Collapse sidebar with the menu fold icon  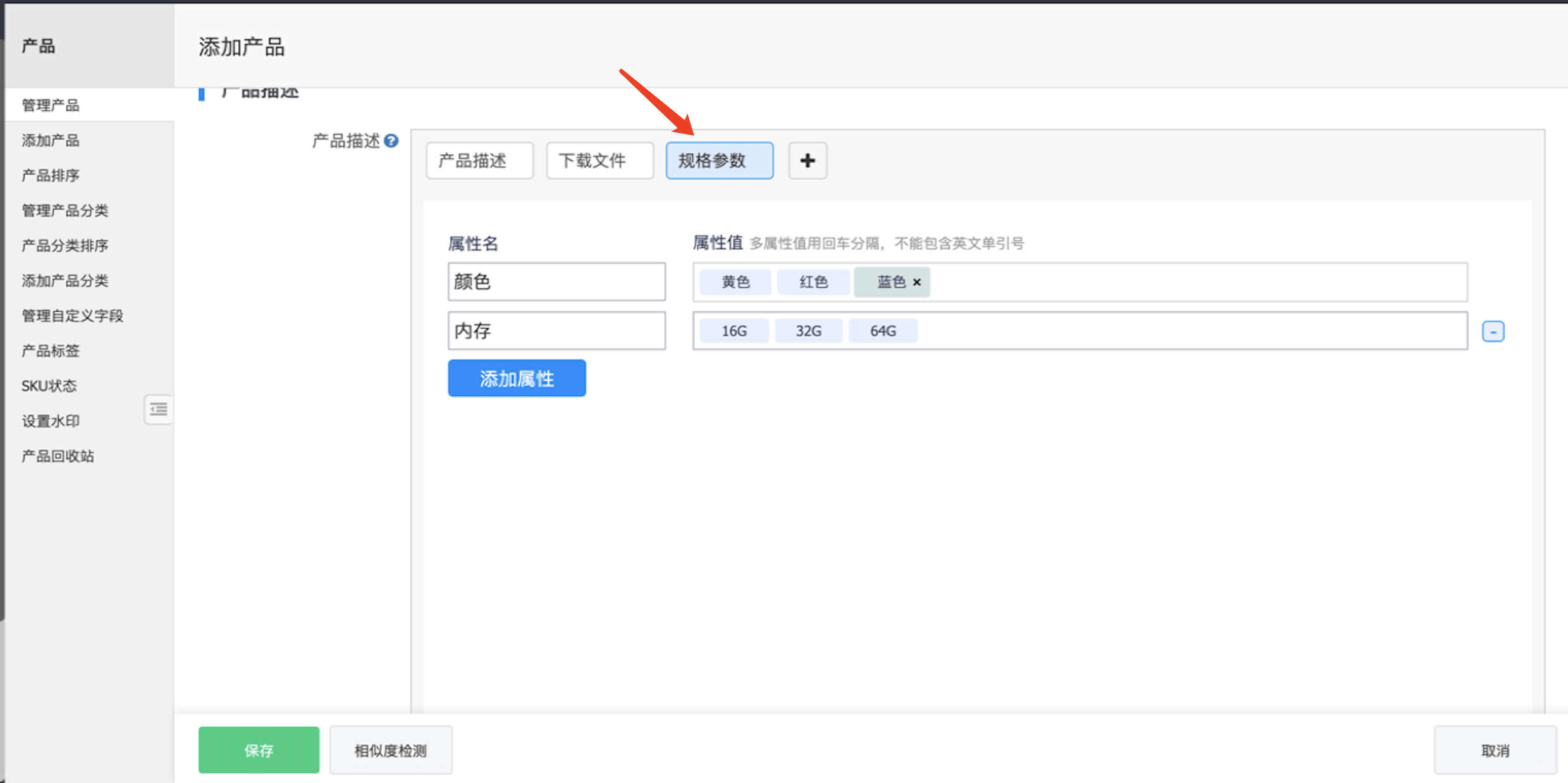158,409
